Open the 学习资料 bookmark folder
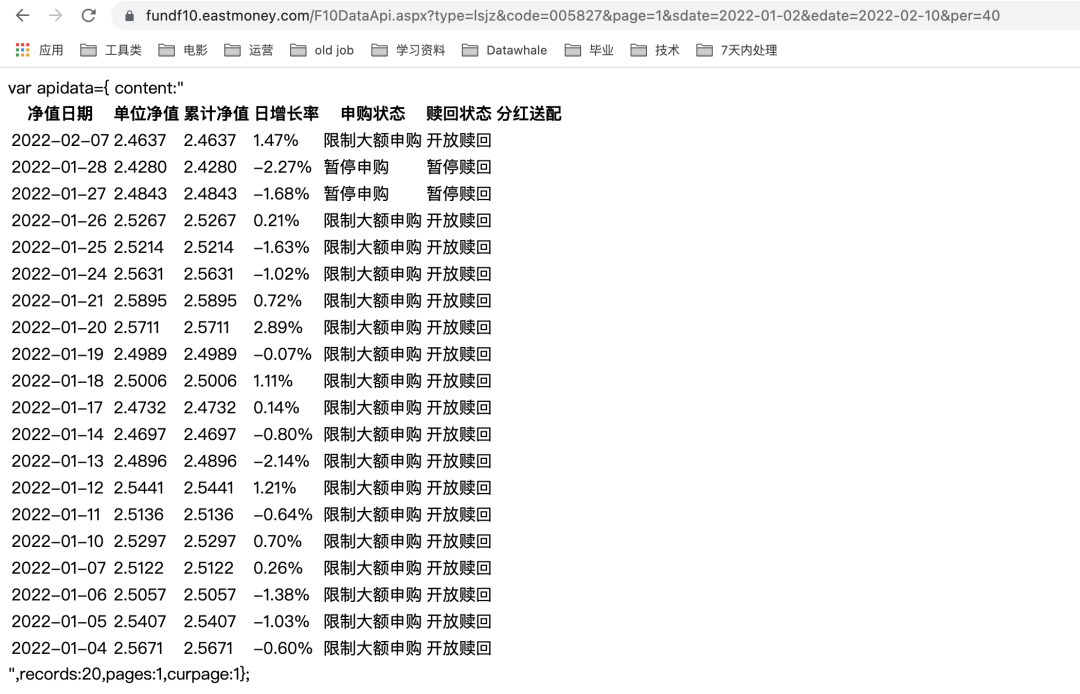Image resolution: width=1080 pixels, height=694 pixels. click(x=408, y=50)
